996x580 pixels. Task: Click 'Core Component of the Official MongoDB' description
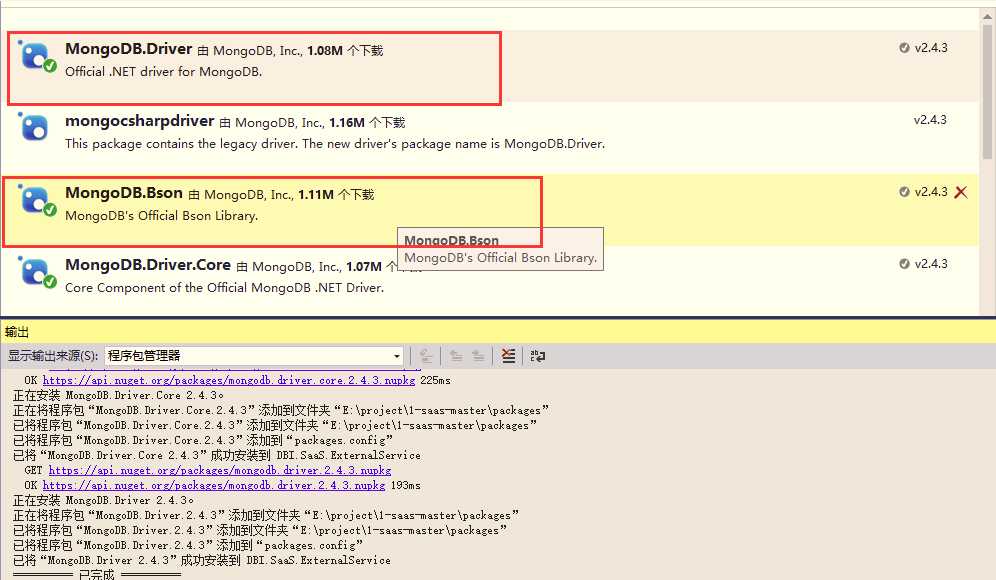(x=224, y=288)
